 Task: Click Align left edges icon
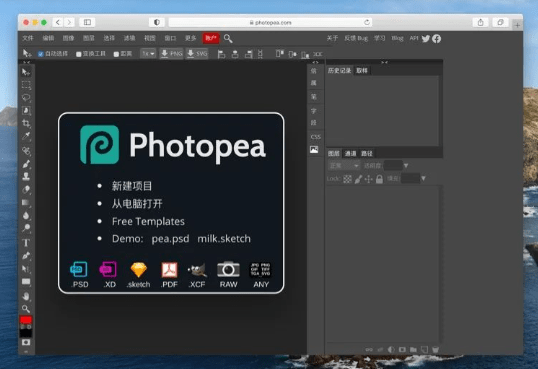tap(222, 54)
